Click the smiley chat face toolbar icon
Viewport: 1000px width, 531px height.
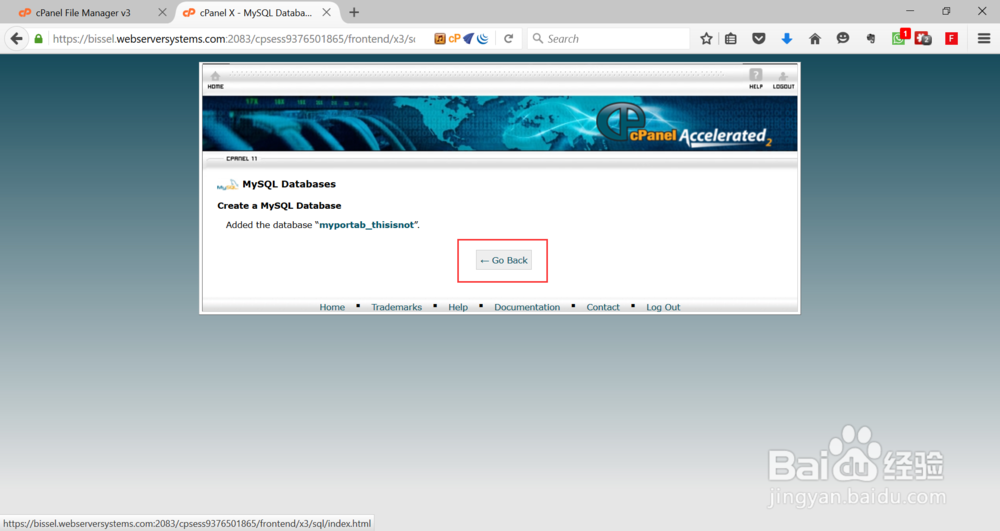pyautogui.click(x=843, y=38)
